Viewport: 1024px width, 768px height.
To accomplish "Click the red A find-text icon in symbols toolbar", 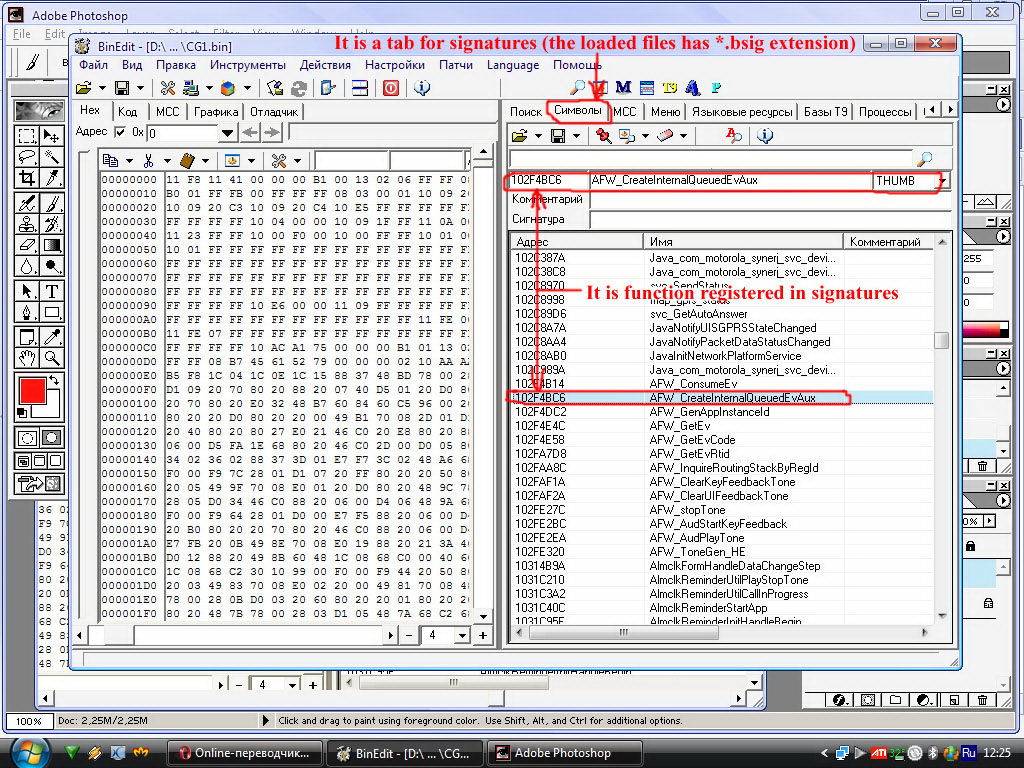I will tap(733, 136).
